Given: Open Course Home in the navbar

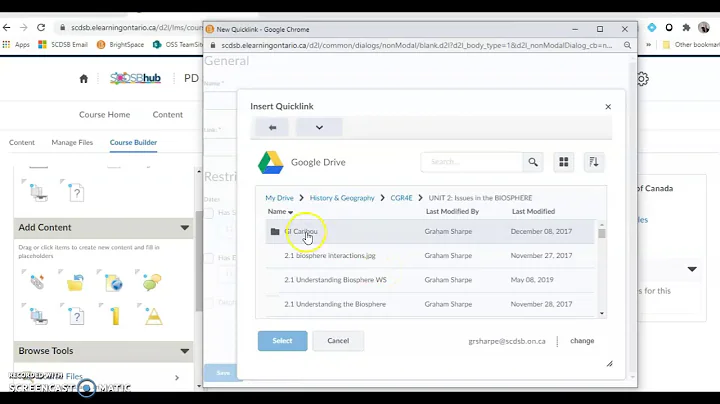Looking at the screenshot, I should [104, 114].
